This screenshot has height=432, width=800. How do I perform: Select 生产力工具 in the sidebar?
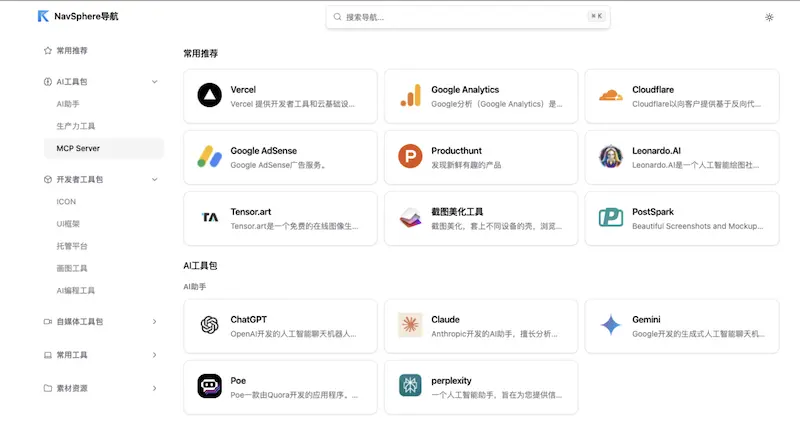[76, 126]
